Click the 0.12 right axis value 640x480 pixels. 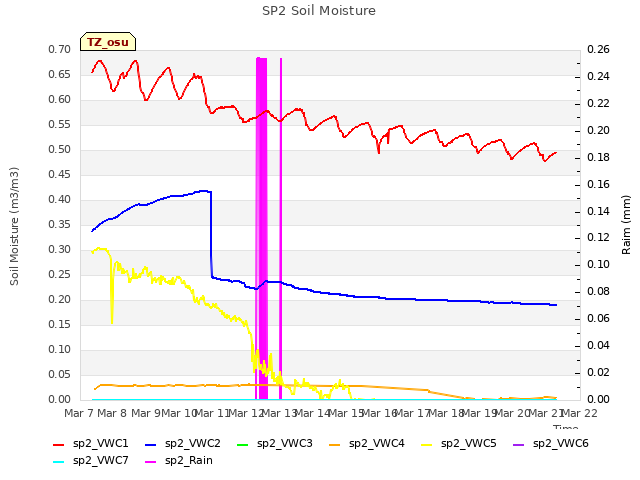(598, 238)
